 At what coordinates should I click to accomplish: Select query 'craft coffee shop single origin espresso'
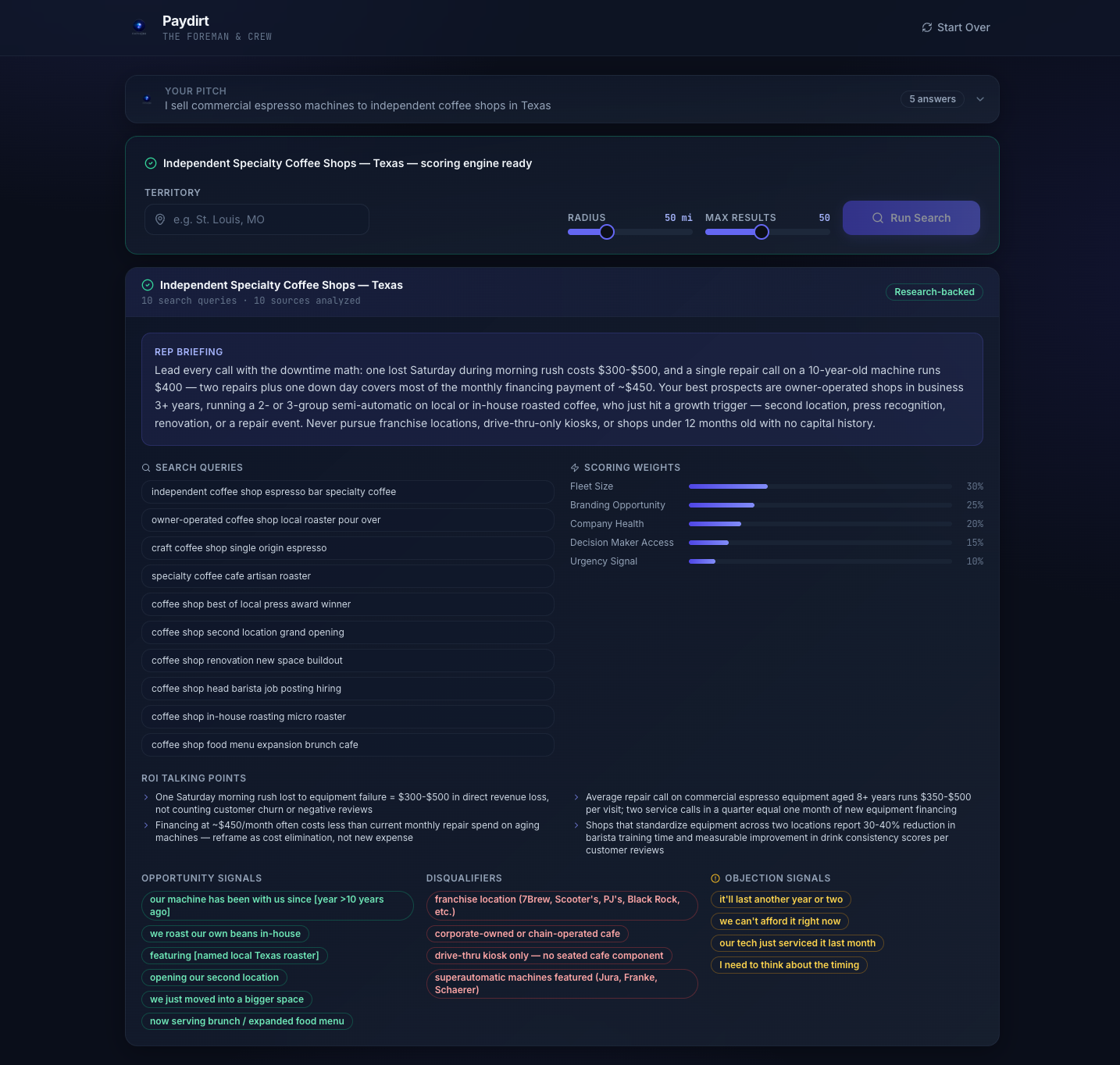pos(348,548)
